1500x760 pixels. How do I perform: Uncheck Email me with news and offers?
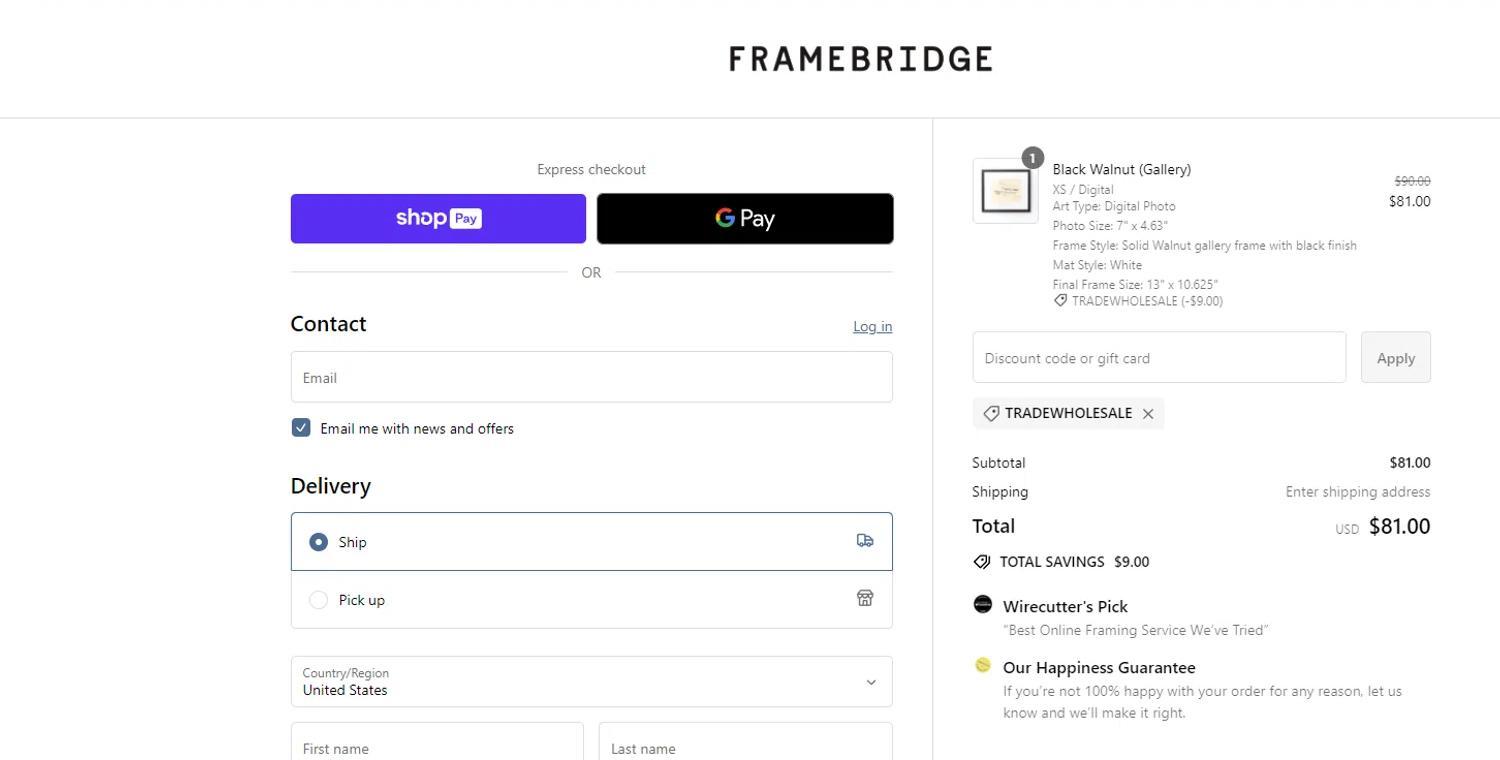point(301,428)
